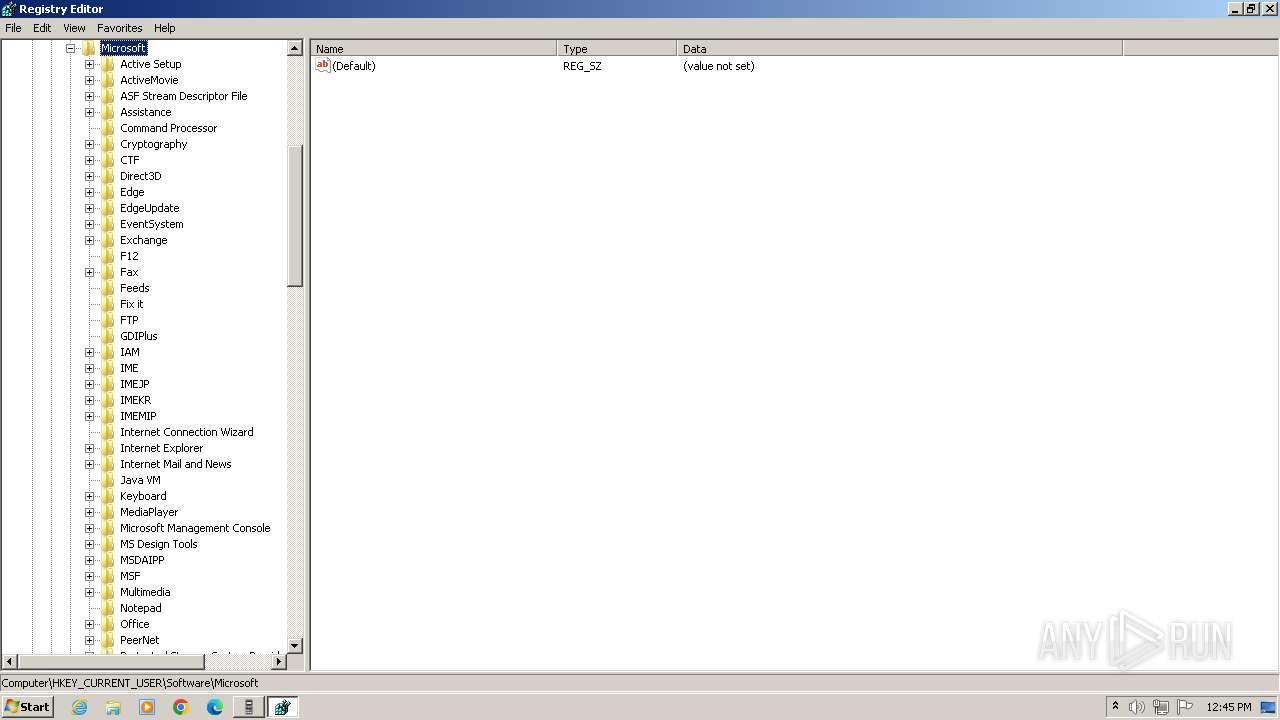Click the tree pane vertical scrollbar thumb

(x=295, y=216)
